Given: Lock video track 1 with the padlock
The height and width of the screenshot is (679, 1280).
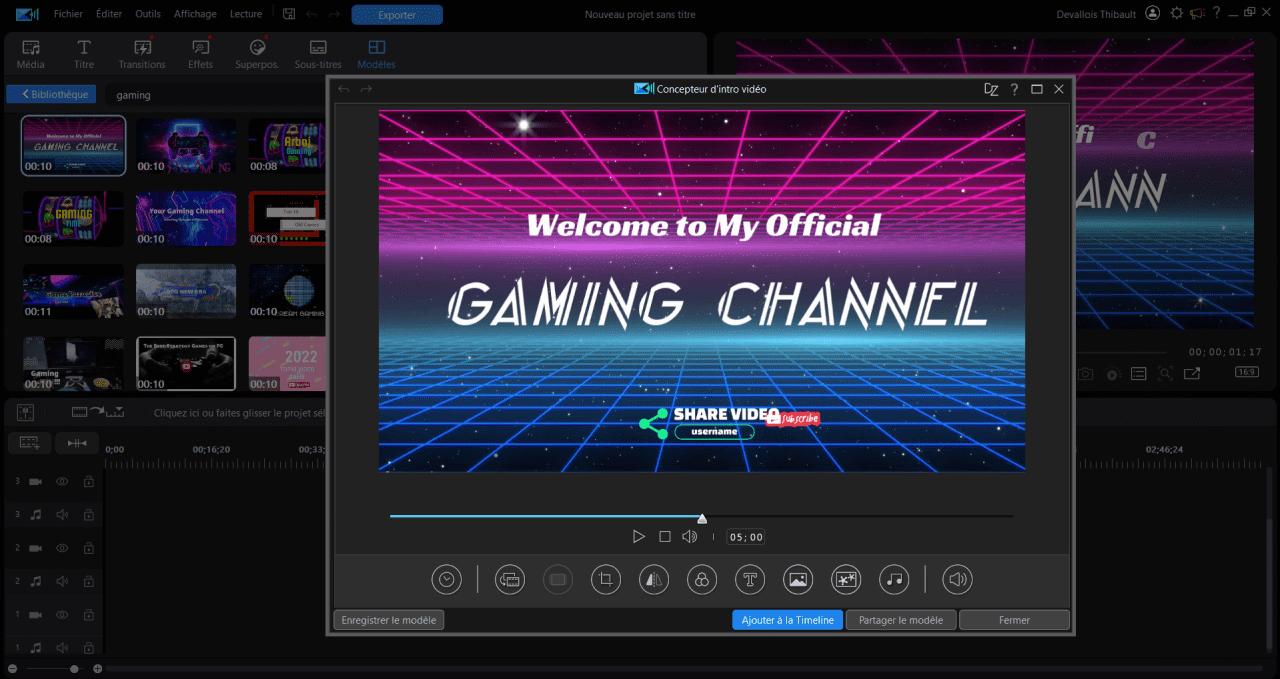Looking at the screenshot, I should pyautogui.click(x=88, y=614).
